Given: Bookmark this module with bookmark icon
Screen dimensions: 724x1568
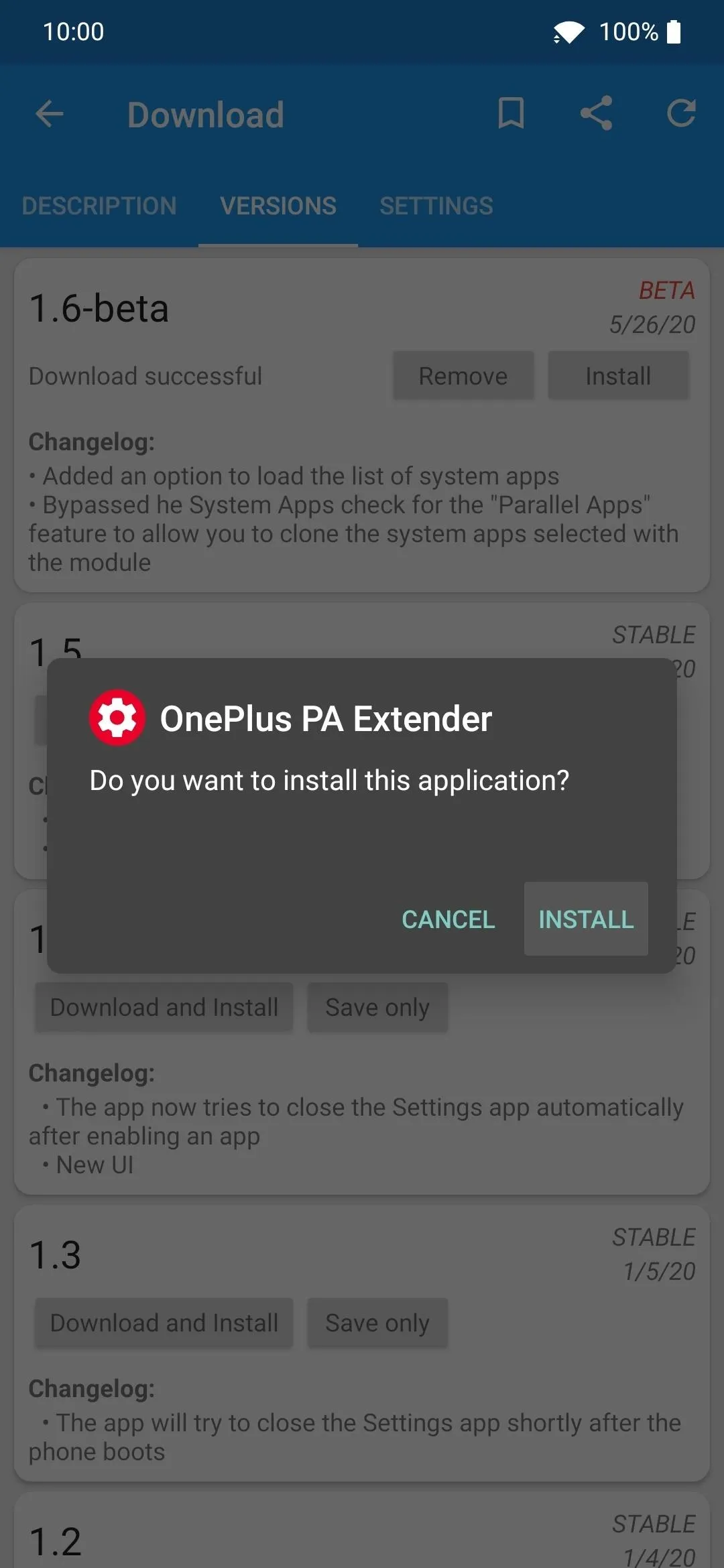Looking at the screenshot, I should [x=511, y=113].
